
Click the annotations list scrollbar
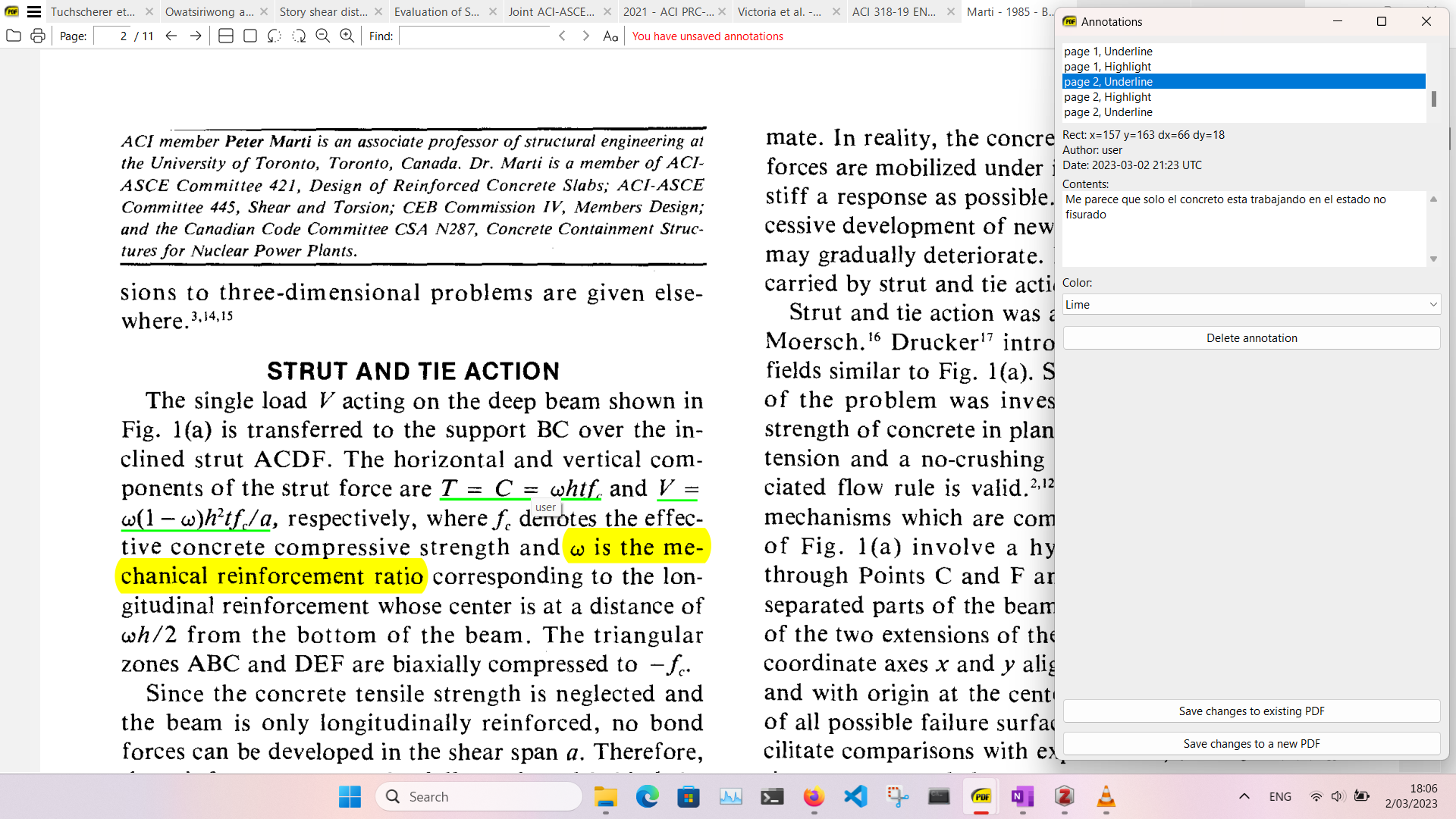click(1433, 99)
